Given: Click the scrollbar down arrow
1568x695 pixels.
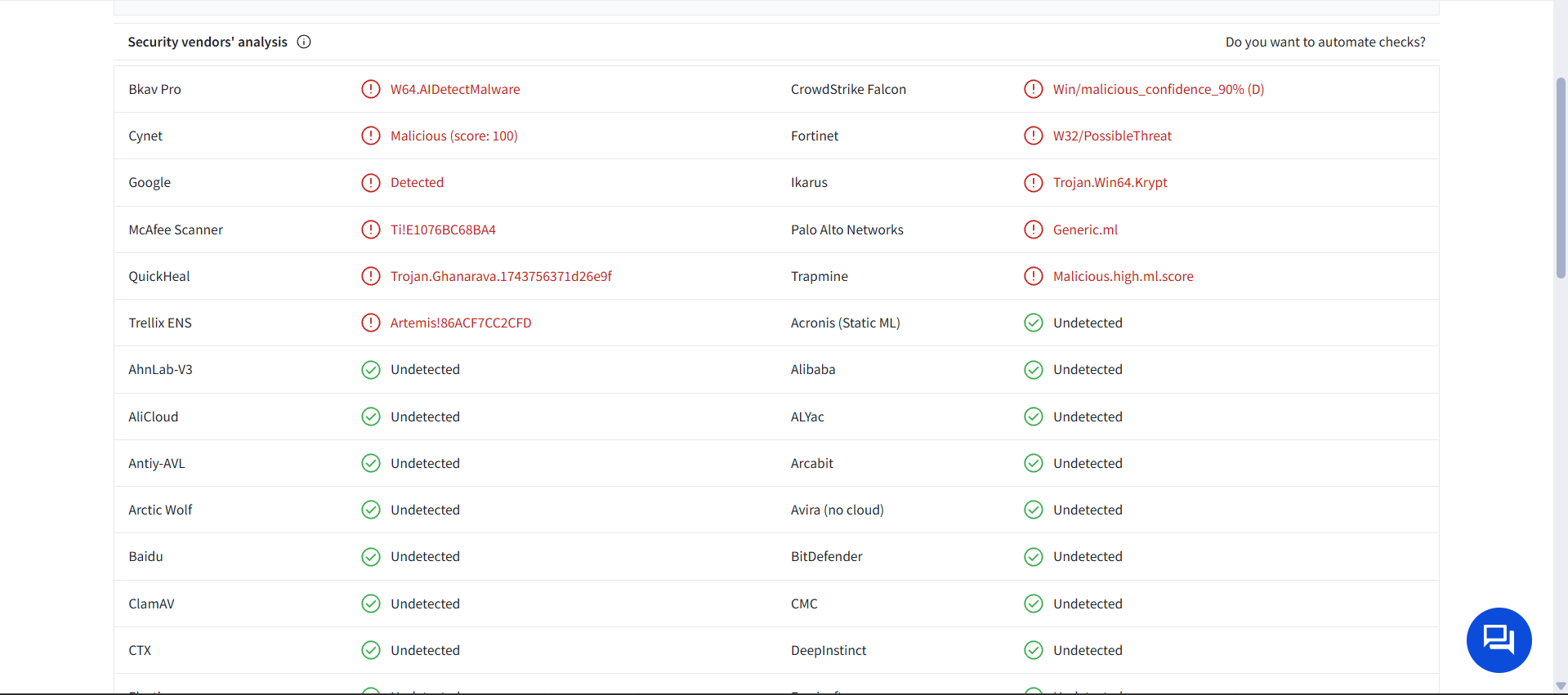Looking at the screenshot, I should (1561, 686).
